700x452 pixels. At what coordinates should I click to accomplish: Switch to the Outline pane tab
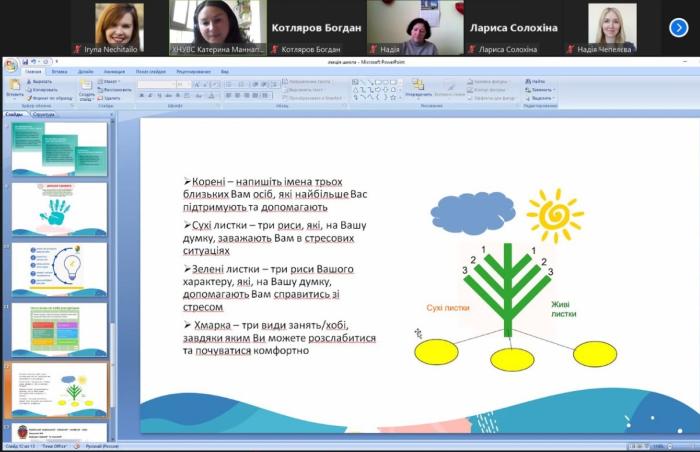pyautogui.click(x=44, y=115)
